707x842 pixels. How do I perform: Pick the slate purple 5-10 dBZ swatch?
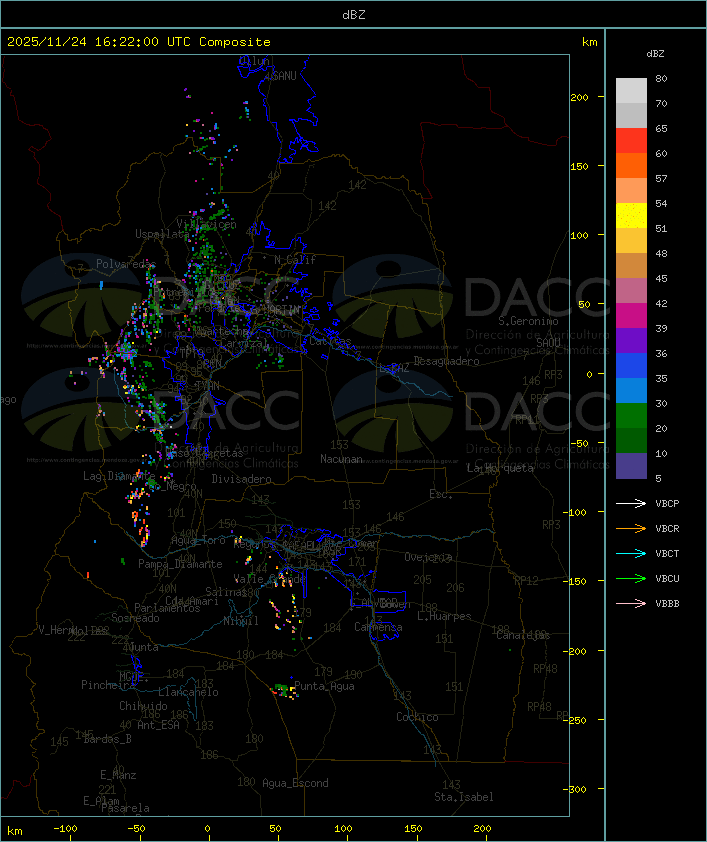click(631, 466)
